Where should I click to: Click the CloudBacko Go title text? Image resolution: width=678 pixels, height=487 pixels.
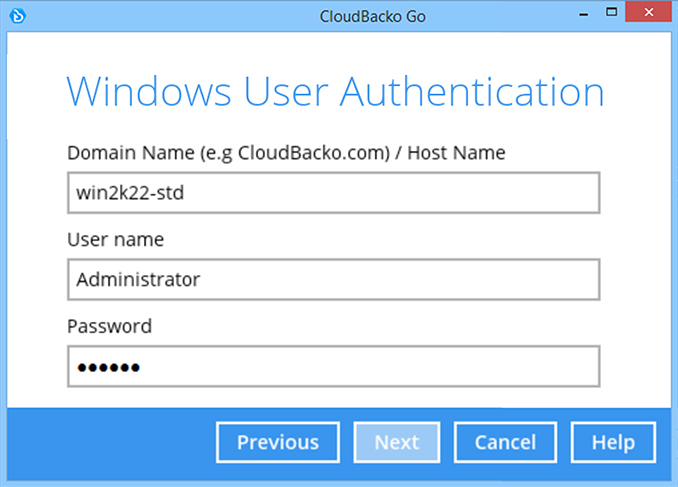[373, 16]
